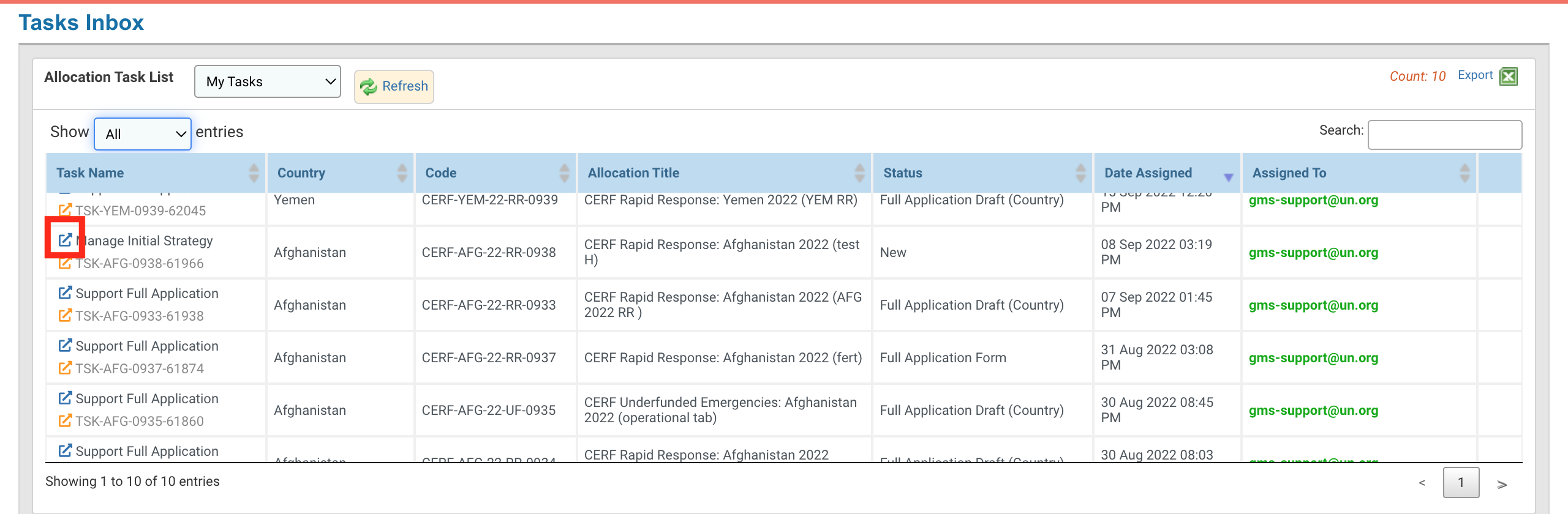Open TSK-AFG-0933-61938 task link

coord(140,316)
